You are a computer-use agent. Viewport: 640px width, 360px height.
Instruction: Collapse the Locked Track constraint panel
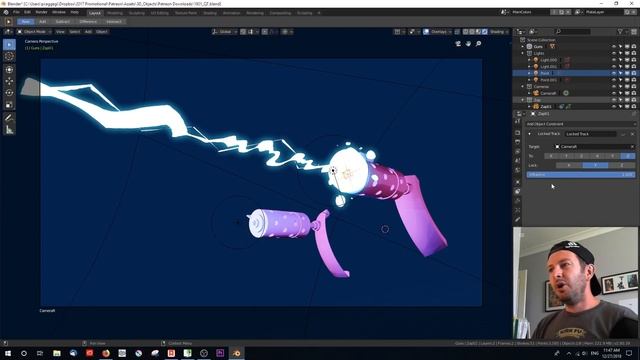(529, 134)
